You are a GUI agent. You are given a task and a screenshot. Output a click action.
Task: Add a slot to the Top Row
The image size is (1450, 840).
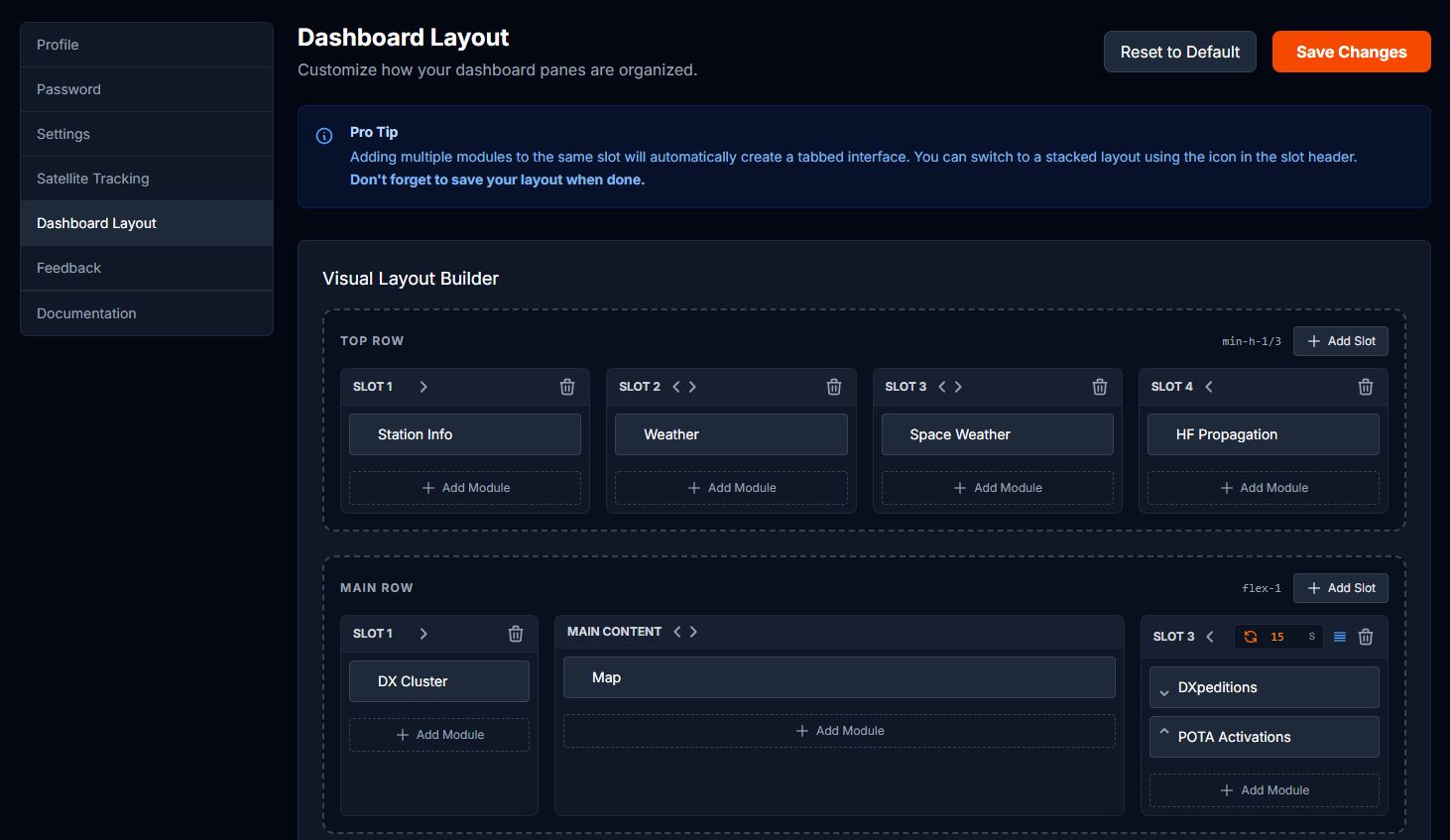1341,341
